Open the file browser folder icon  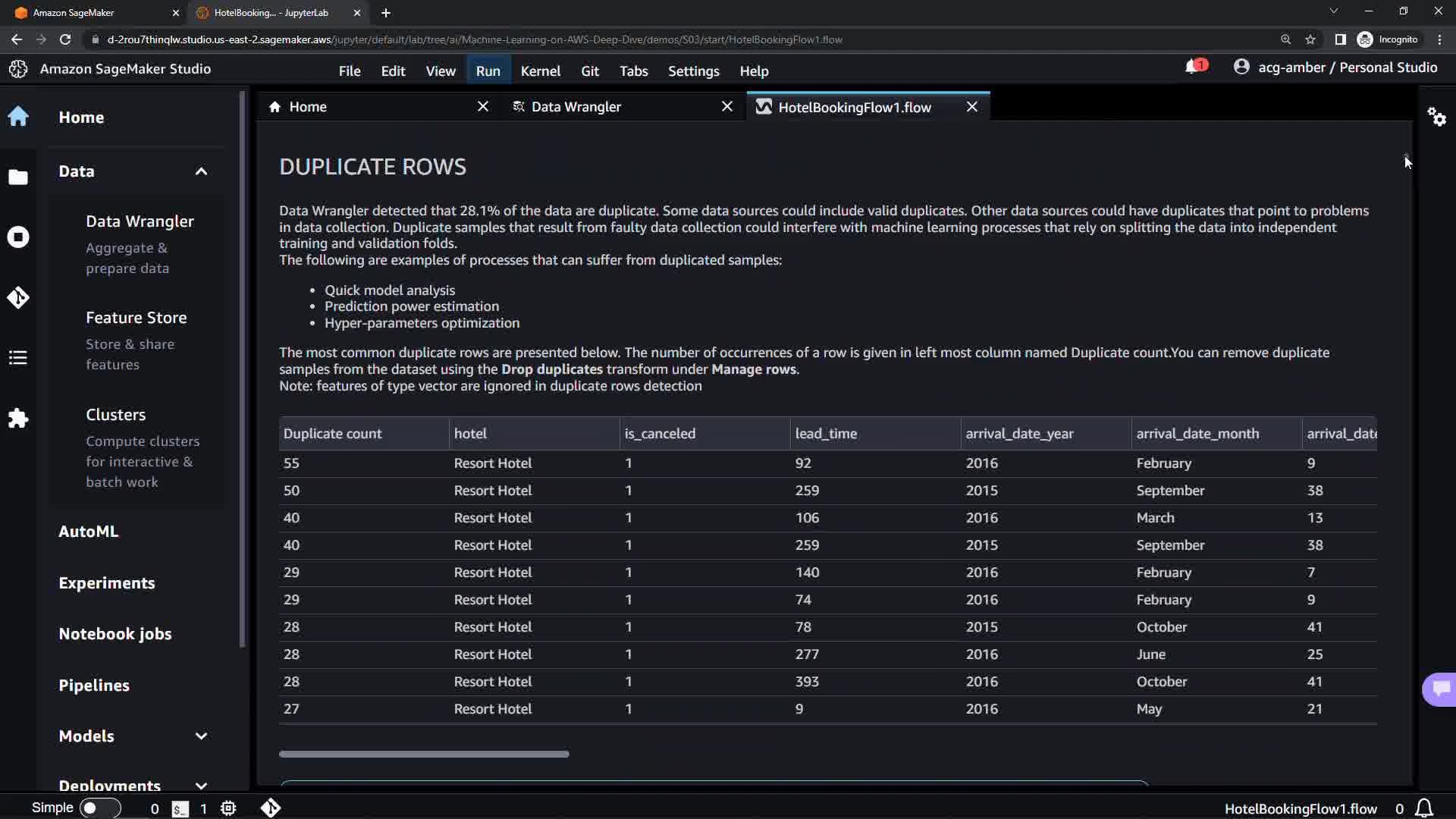coord(18,177)
